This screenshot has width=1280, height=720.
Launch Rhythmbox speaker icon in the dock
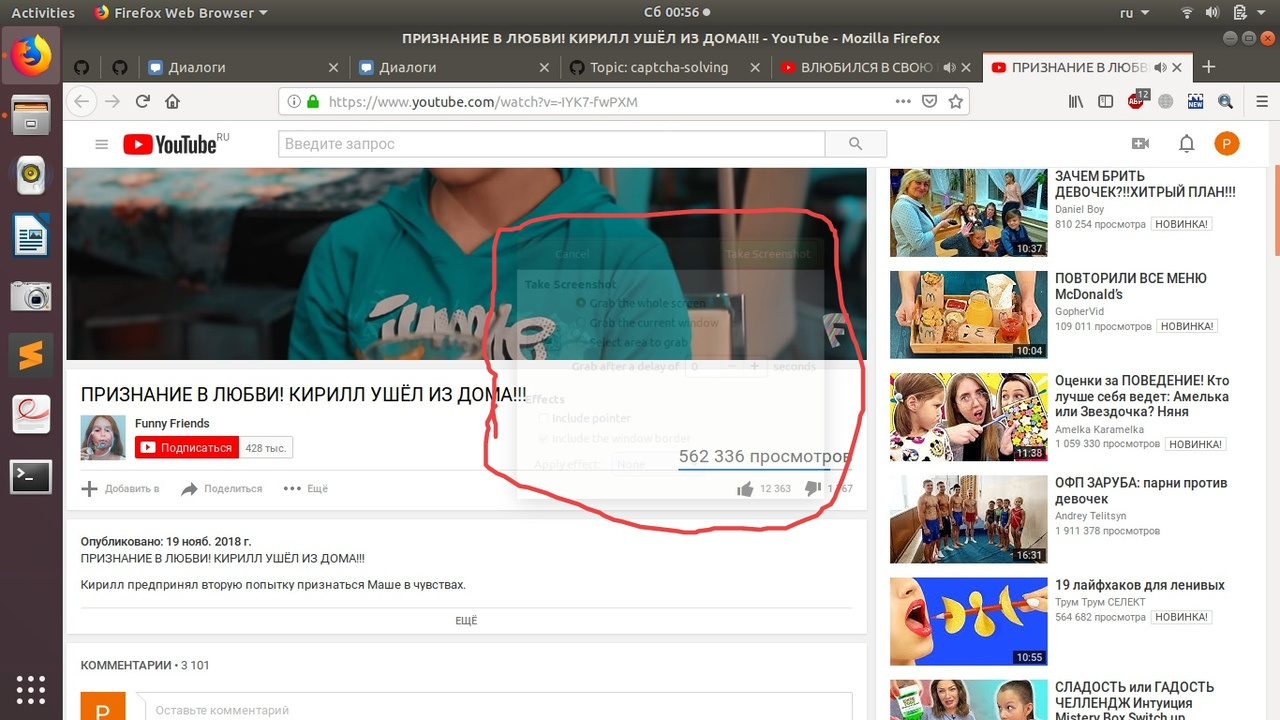tap(31, 176)
